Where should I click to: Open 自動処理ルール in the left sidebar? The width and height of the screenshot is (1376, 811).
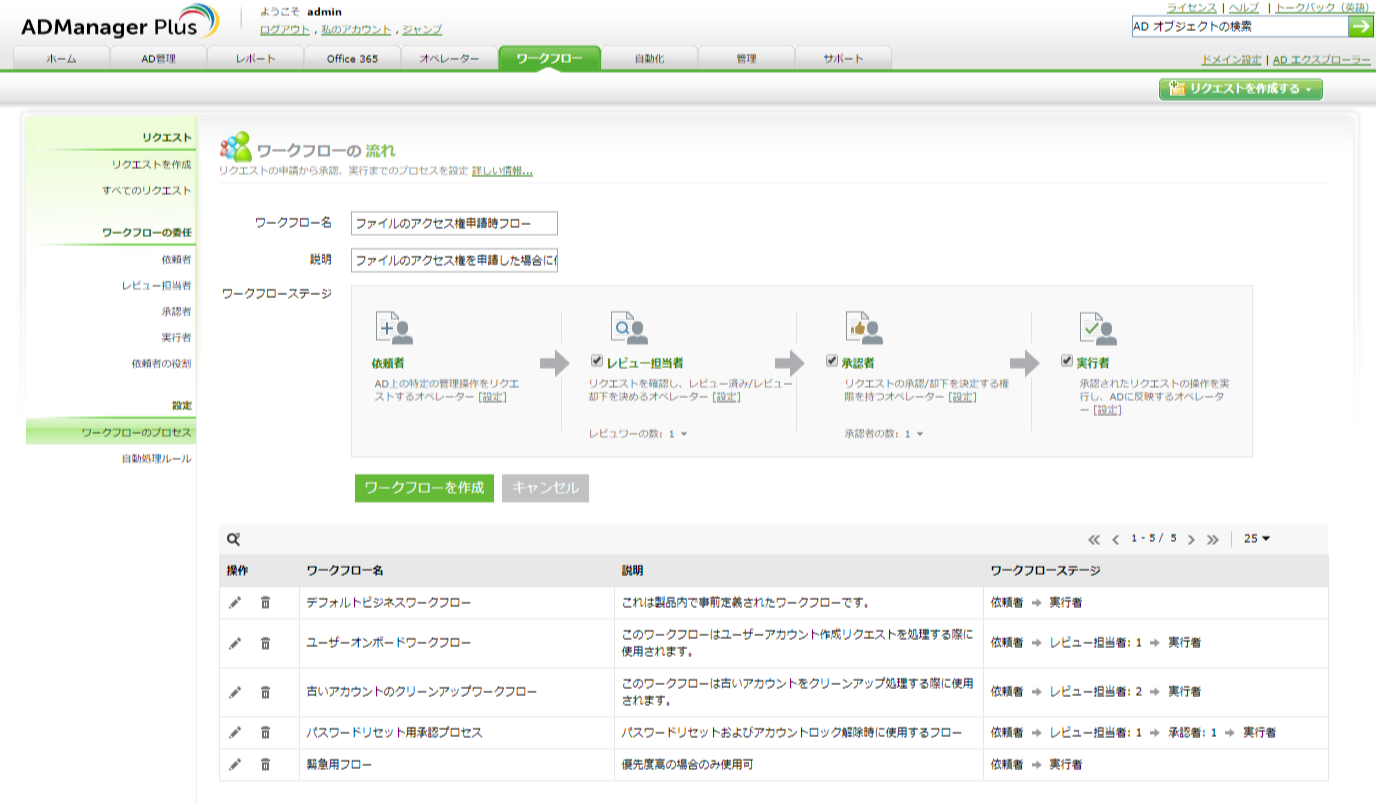point(156,458)
